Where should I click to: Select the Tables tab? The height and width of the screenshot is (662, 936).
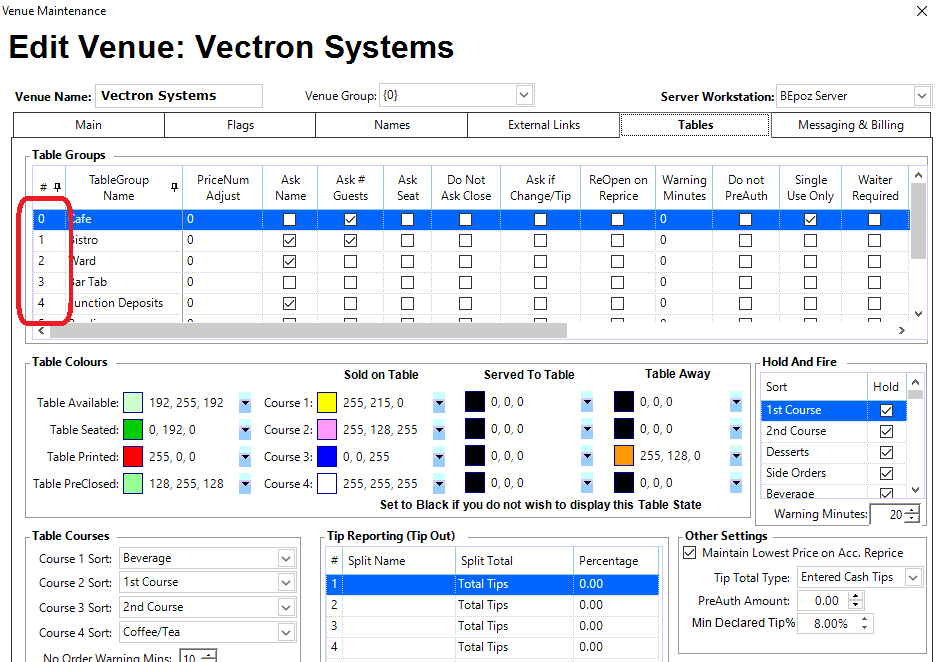click(x=695, y=125)
